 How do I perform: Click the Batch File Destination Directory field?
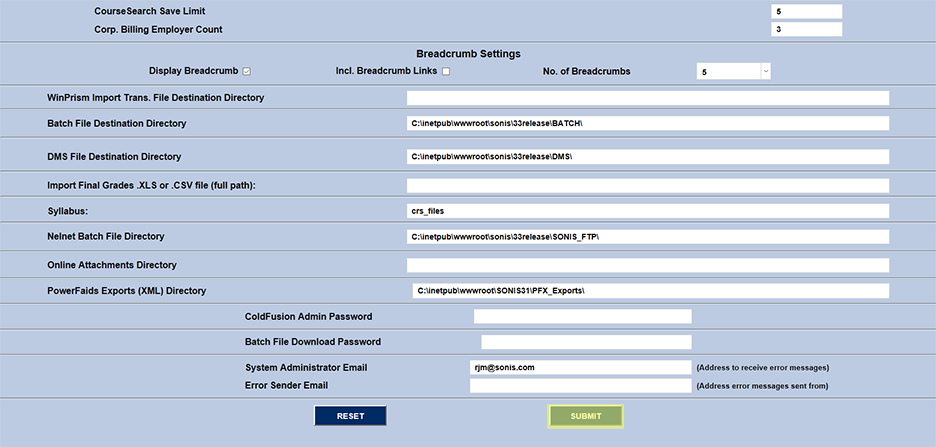[647, 123]
